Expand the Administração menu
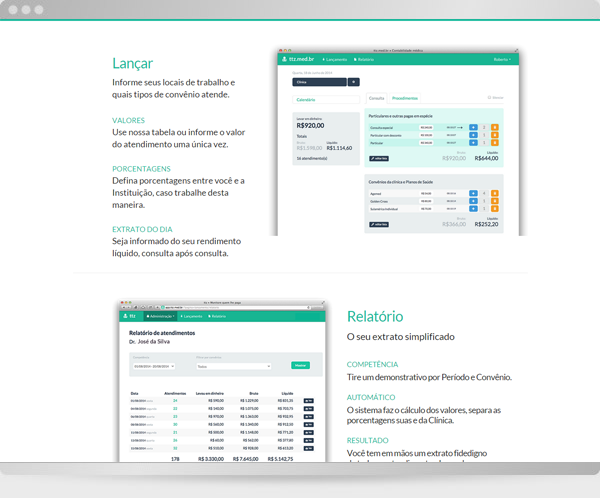Image resolution: width=600 pixels, height=498 pixels. pyautogui.click(x=160, y=316)
